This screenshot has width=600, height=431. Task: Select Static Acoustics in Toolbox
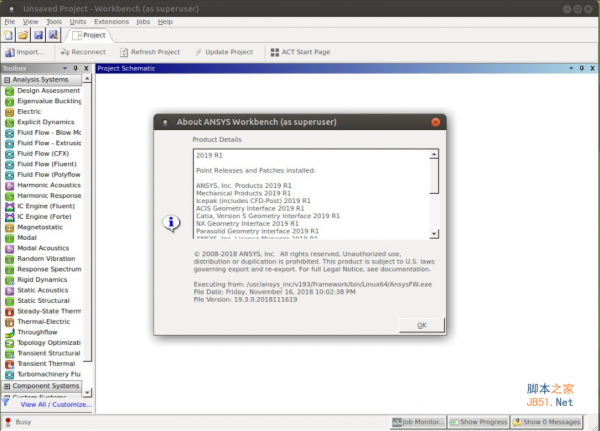click(42, 291)
